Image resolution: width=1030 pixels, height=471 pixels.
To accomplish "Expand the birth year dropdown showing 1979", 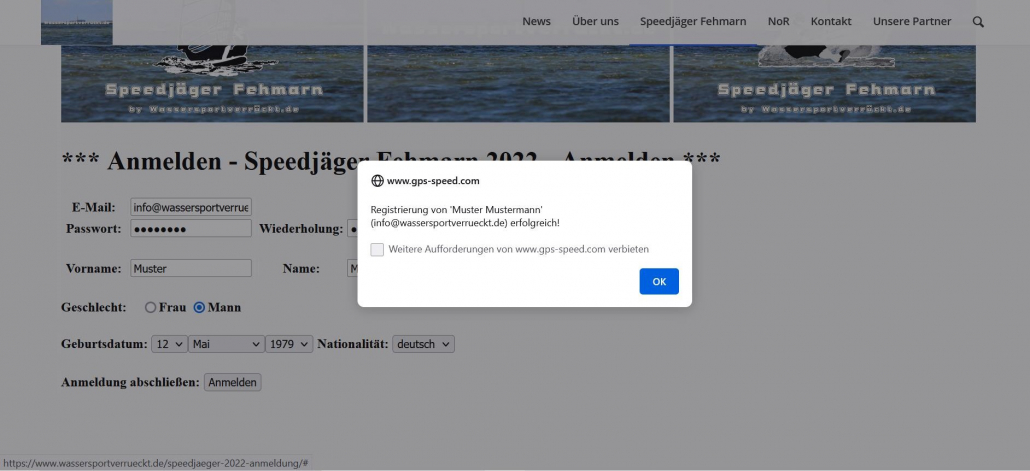I will click(x=289, y=344).
